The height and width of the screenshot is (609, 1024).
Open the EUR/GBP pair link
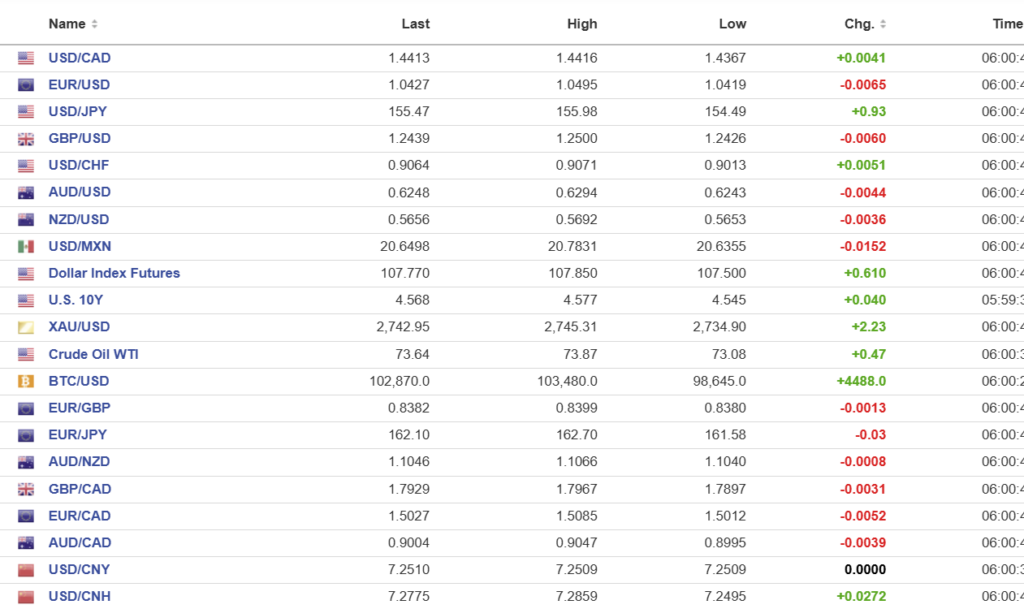pyautogui.click(x=79, y=408)
